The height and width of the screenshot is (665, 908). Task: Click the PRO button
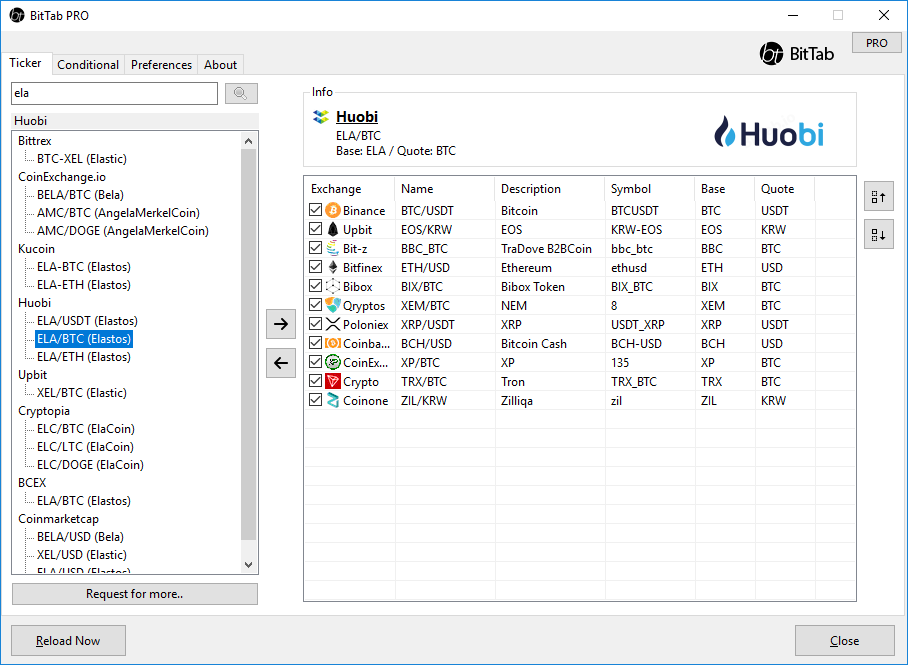[x=877, y=43]
